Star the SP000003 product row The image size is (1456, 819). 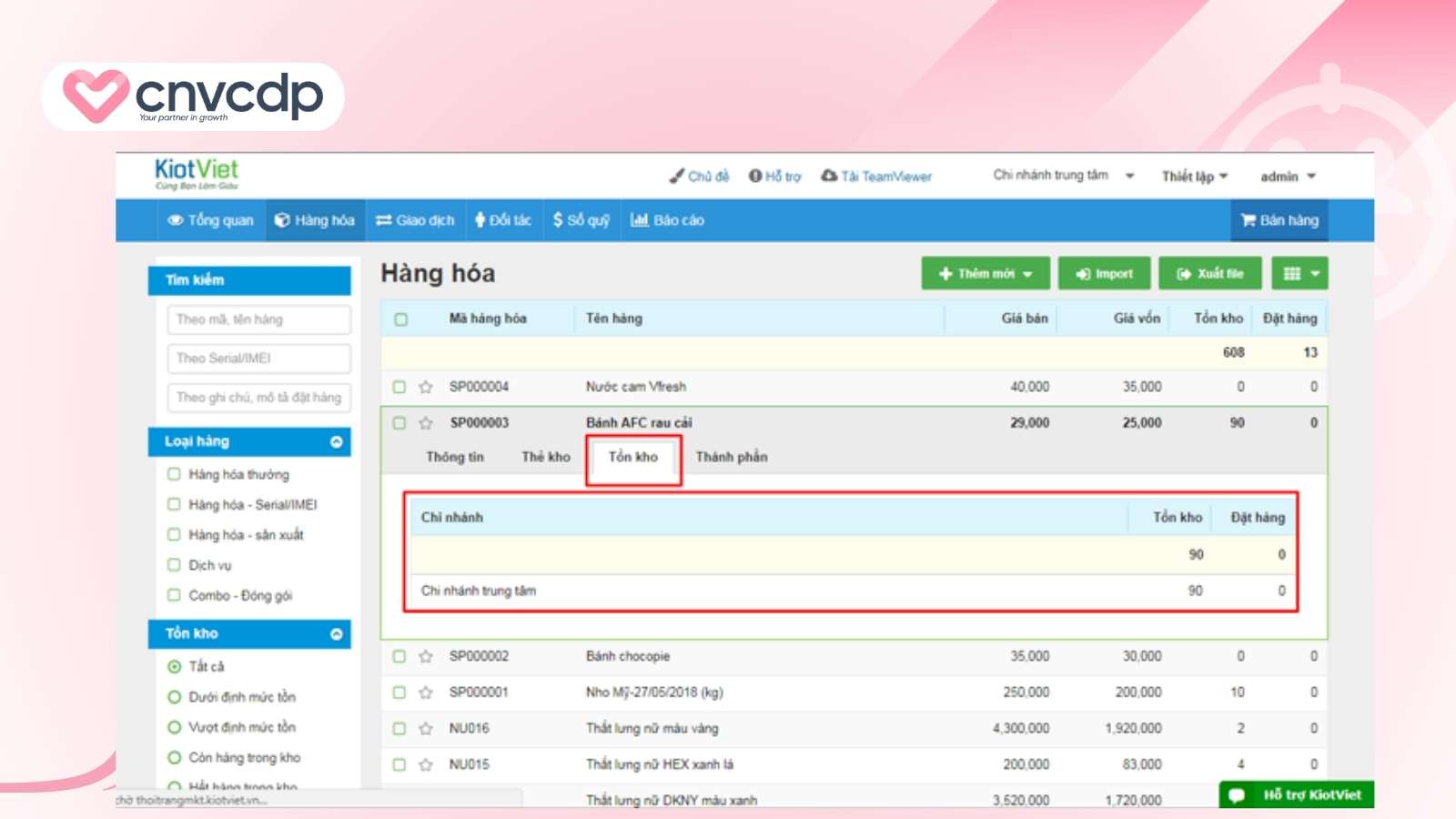coord(424,422)
